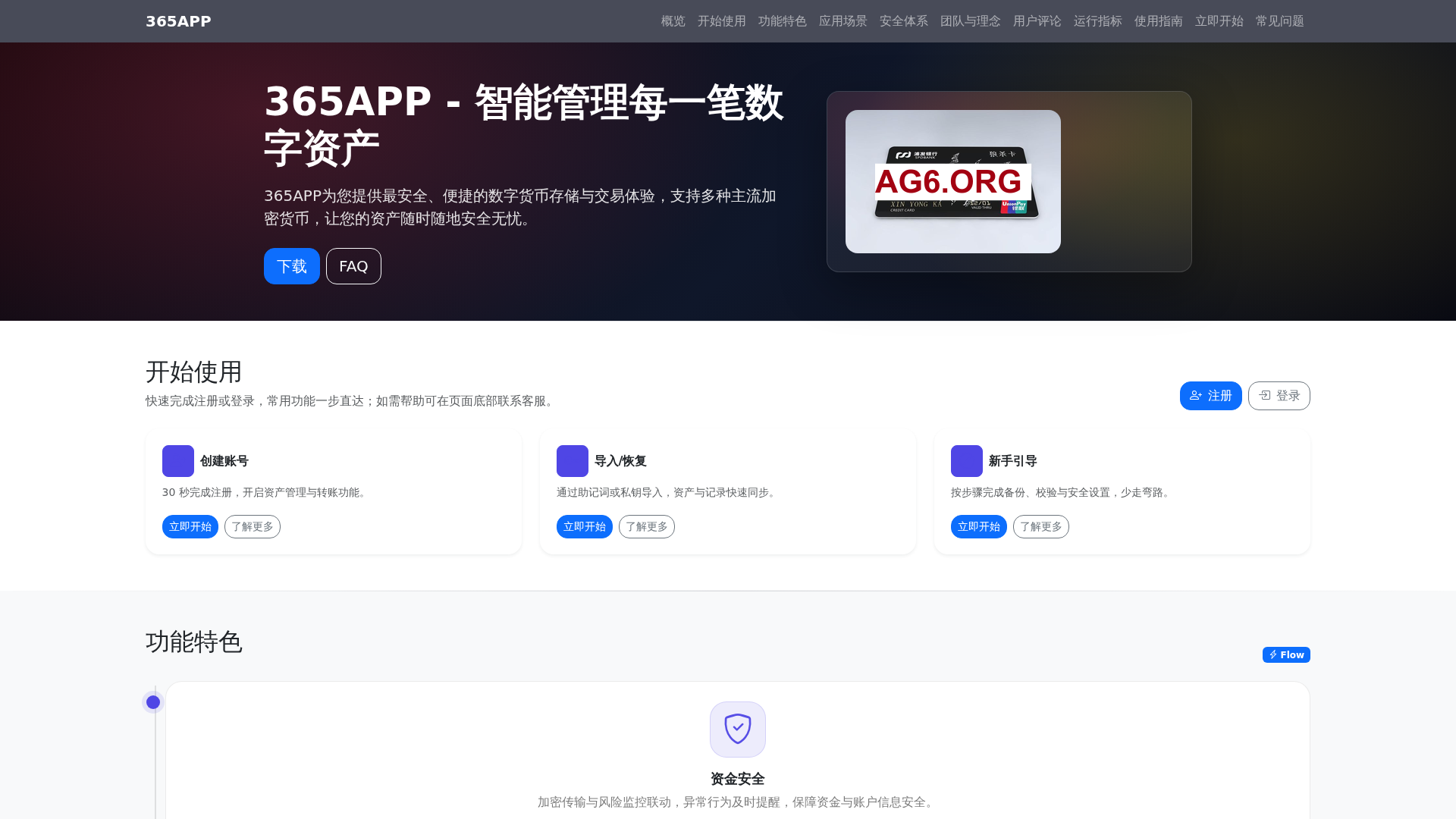Go to 运行指标 from the navbar

coord(1098,21)
